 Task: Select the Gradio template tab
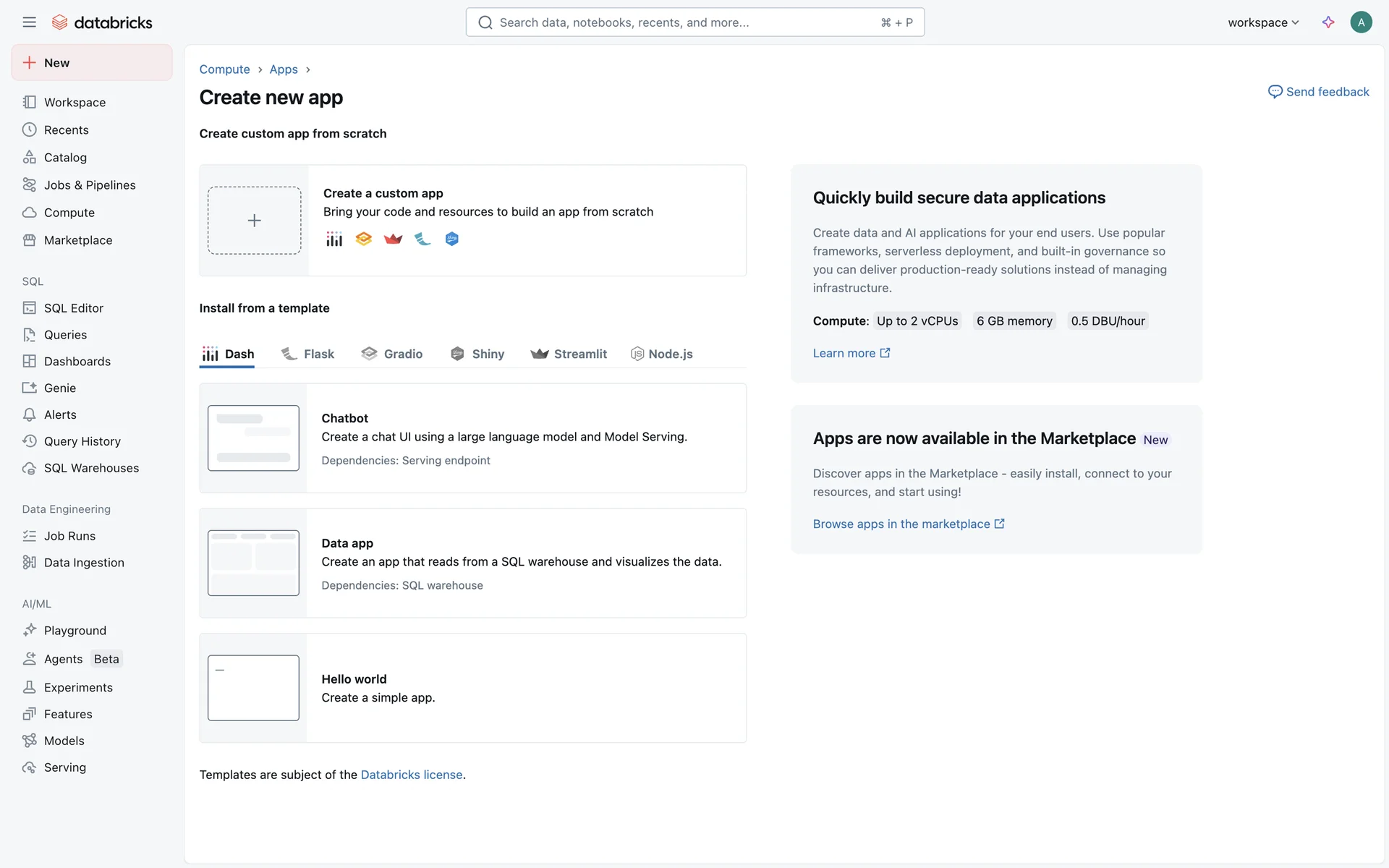[392, 354]
